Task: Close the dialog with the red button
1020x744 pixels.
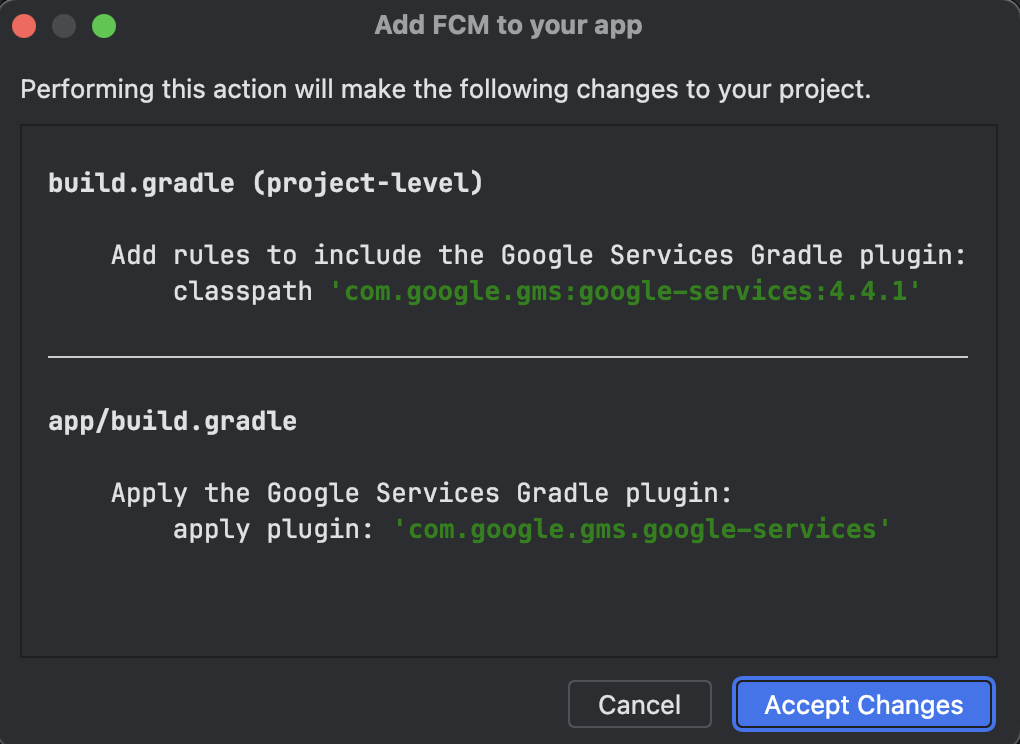Action: click(x=24, y=26)
